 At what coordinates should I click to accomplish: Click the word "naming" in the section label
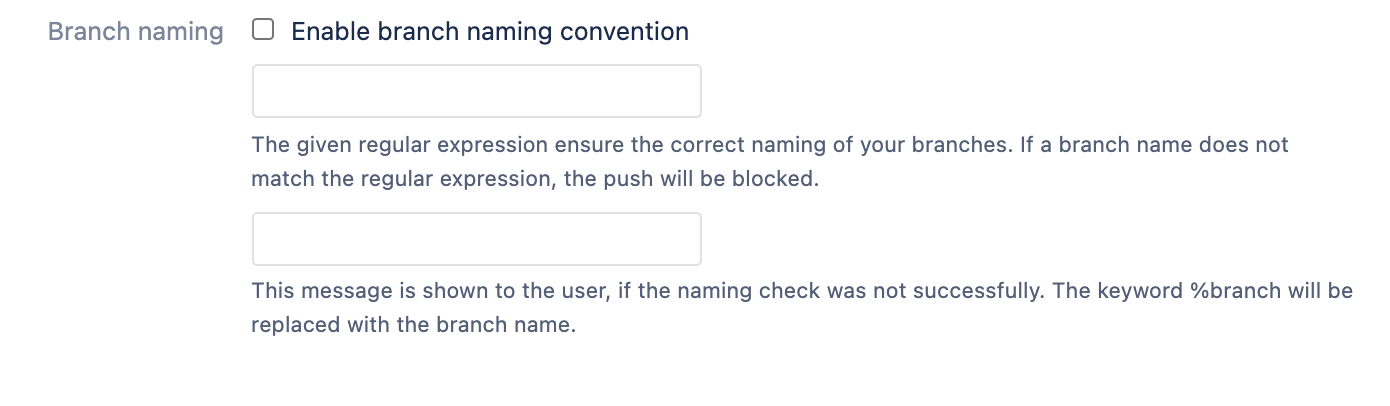(180, 31)
